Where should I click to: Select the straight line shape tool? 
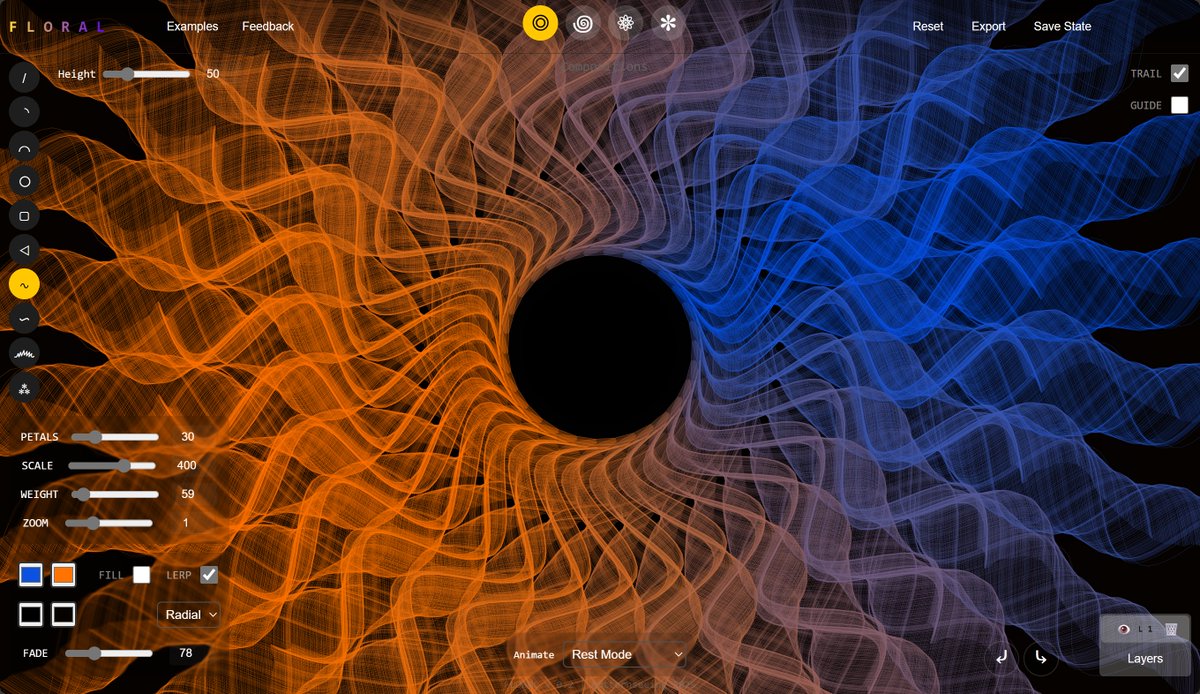(x=25, y=78)
